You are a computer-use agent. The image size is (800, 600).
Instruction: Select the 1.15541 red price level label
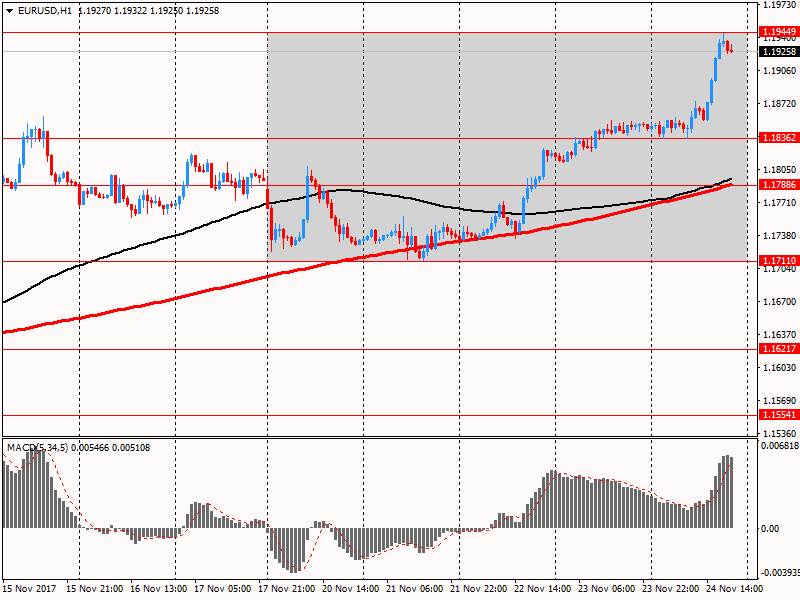tap(779, 415)
